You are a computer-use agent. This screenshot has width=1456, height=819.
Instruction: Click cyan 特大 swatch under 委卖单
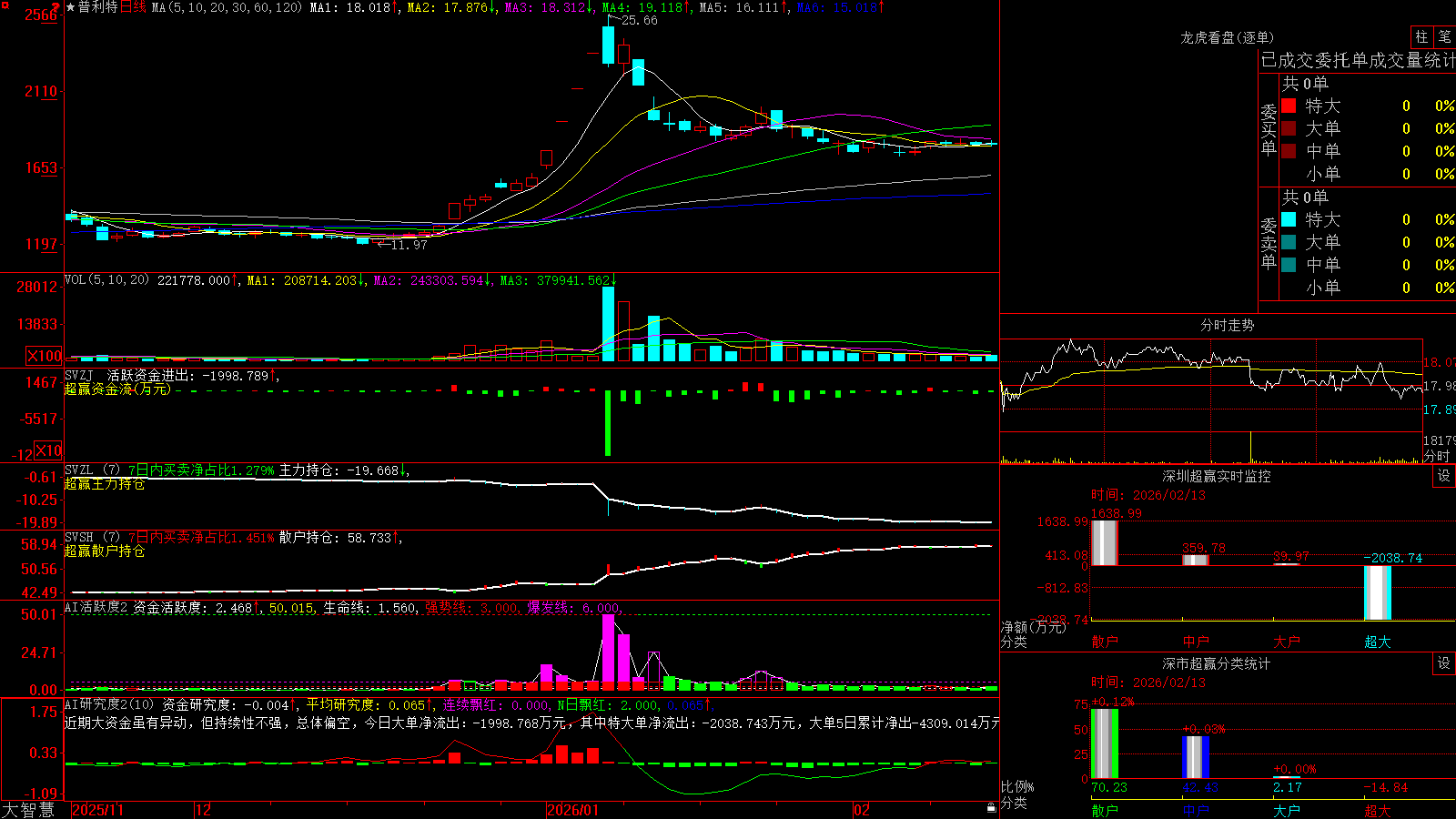(x=1289, y=219)
